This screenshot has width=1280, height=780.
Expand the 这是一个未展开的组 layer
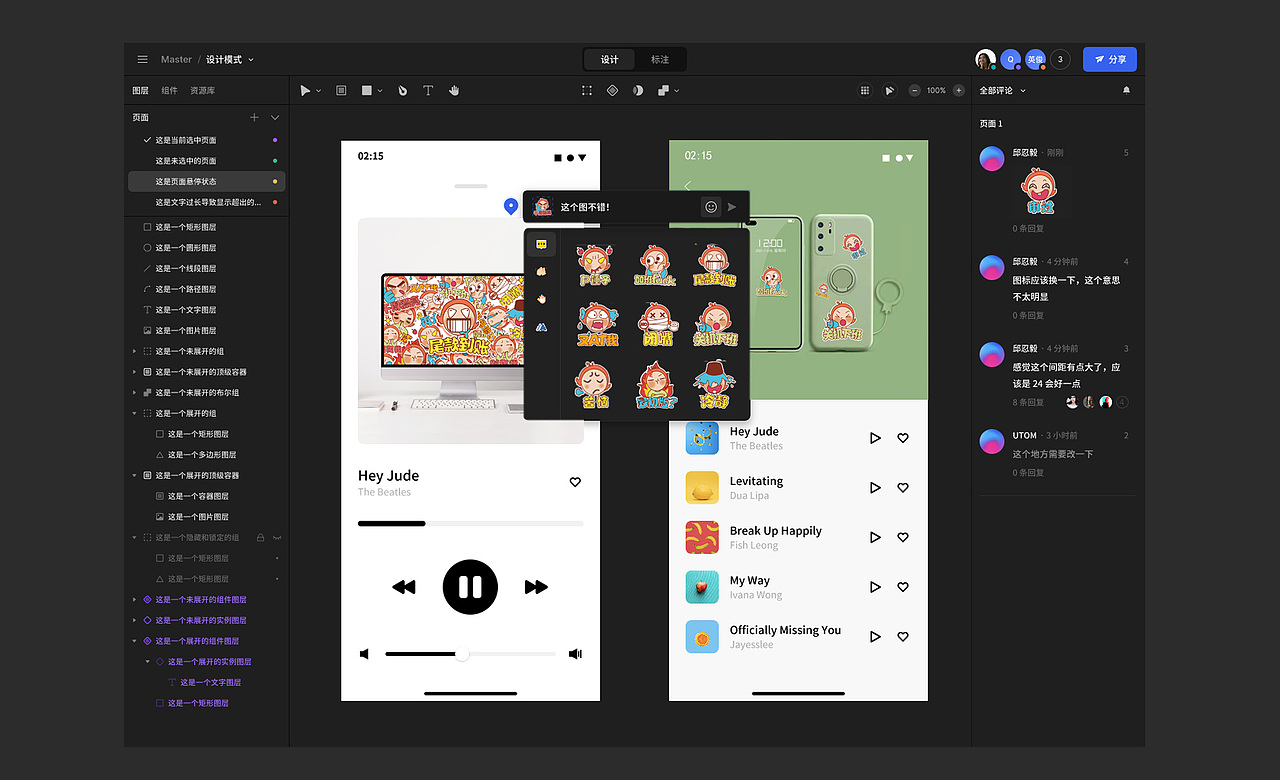tap(135, 351)
